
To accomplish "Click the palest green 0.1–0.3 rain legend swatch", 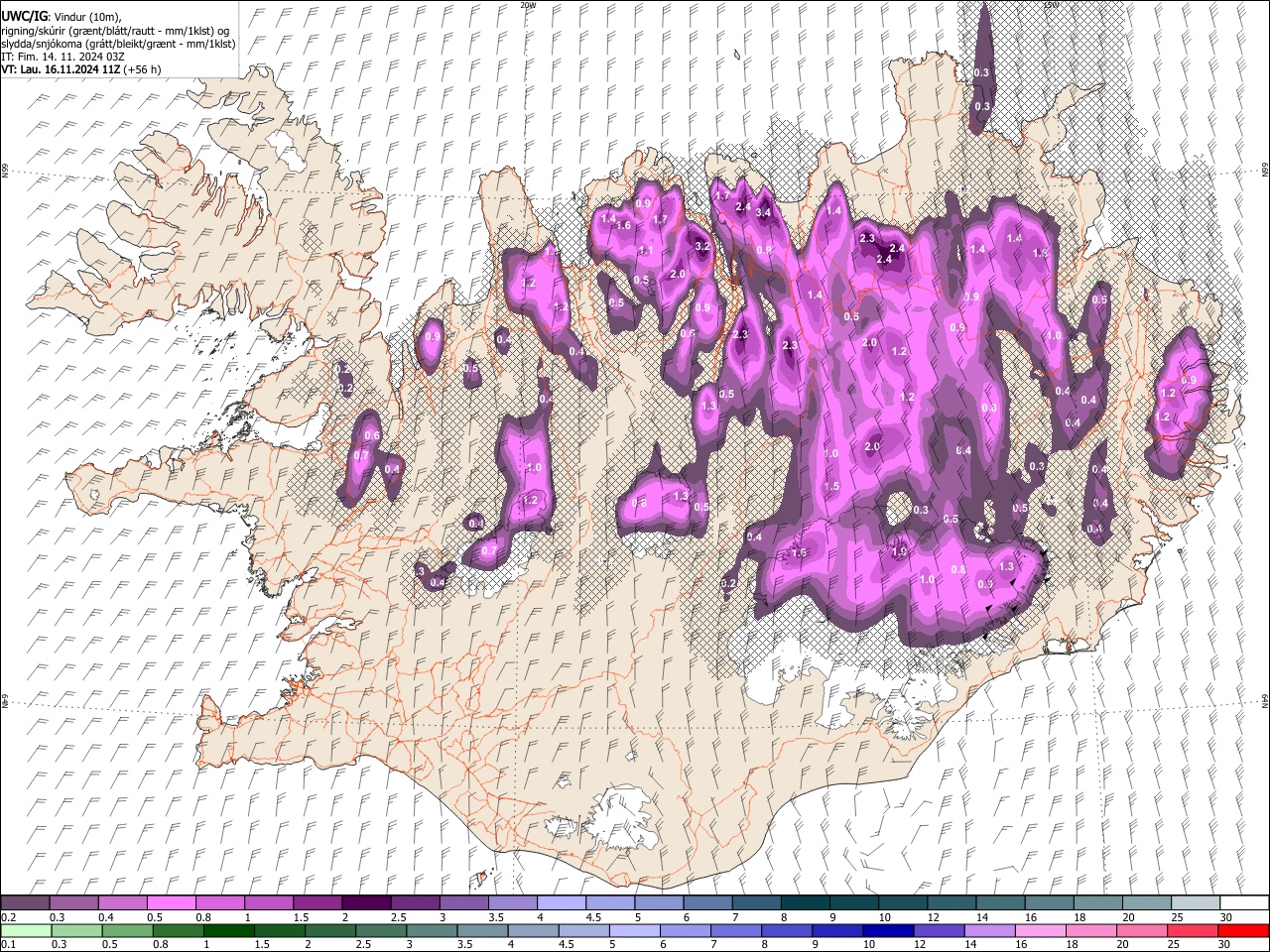I will pos(26,930).
